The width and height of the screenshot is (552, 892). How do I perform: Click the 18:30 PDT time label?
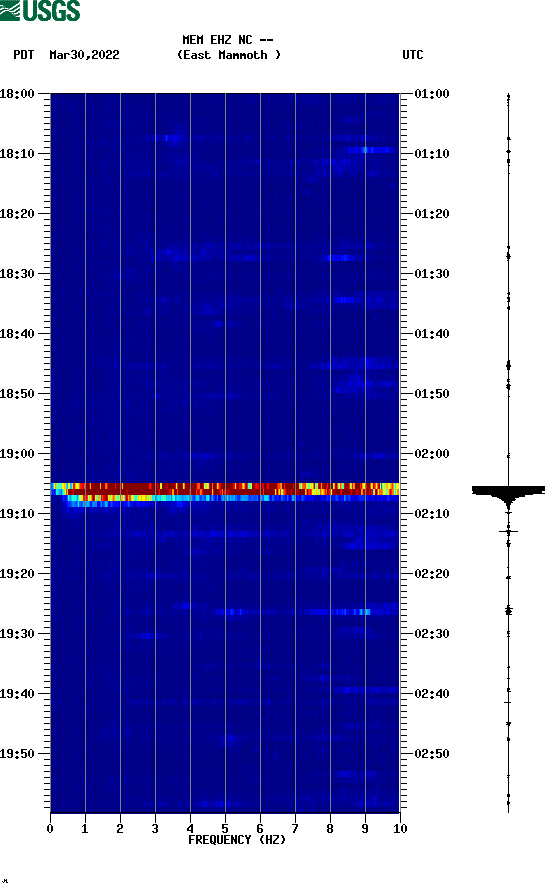point(17,274)
